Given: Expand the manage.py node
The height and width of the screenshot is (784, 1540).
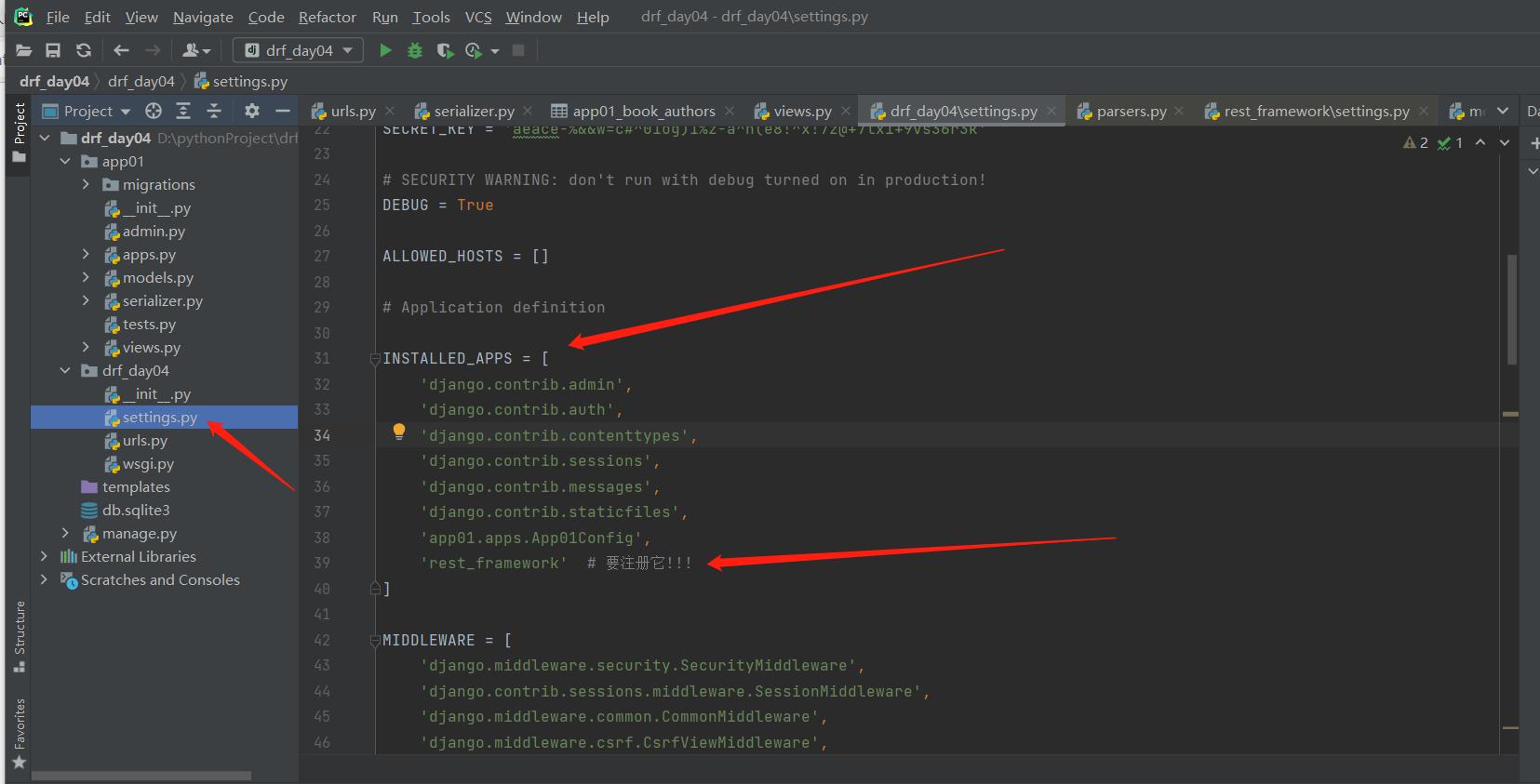Looking at the screenshot, I should (x=65, y=533).
